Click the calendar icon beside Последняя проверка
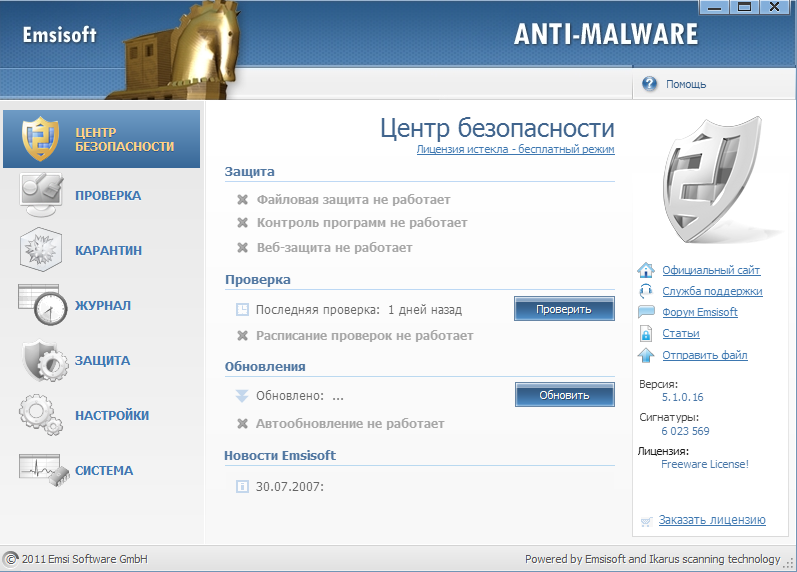The height and width of the screenshot is (572, 797). coord(242,310)
